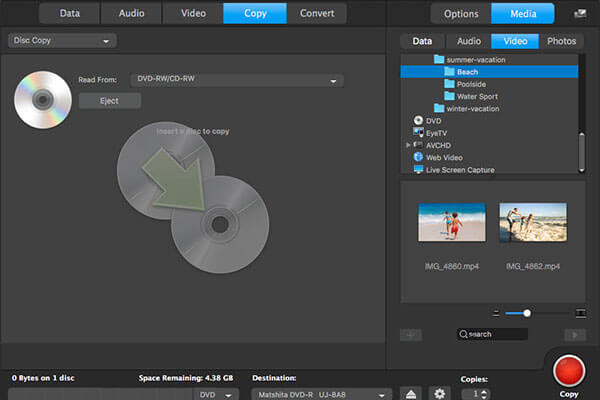600x400 pixels.
Task: Open the Options panel tab
Action: click(460, 14)
